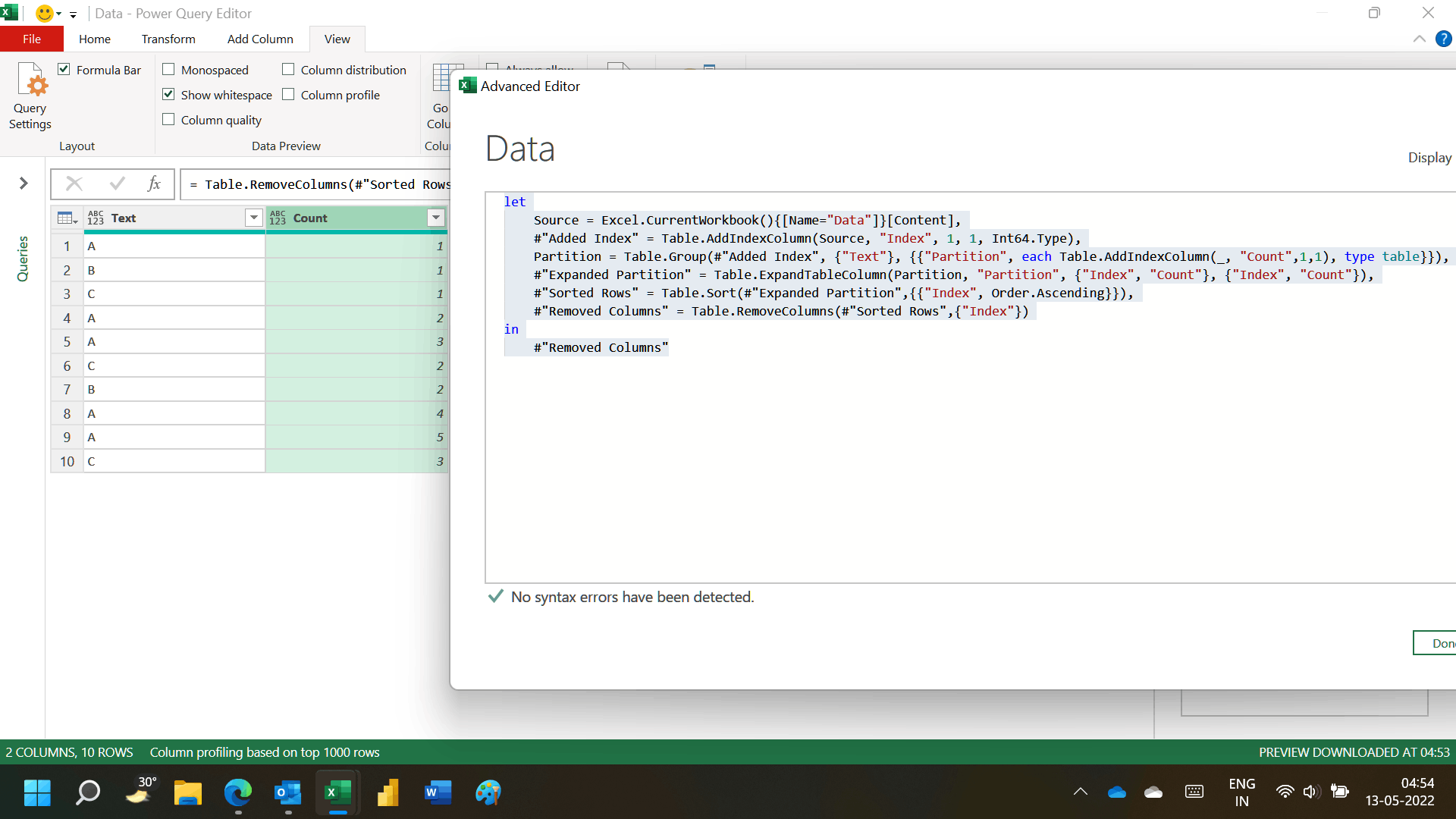
Task: Click the confirm formula checkmark icon
Action: click(117, 184)
